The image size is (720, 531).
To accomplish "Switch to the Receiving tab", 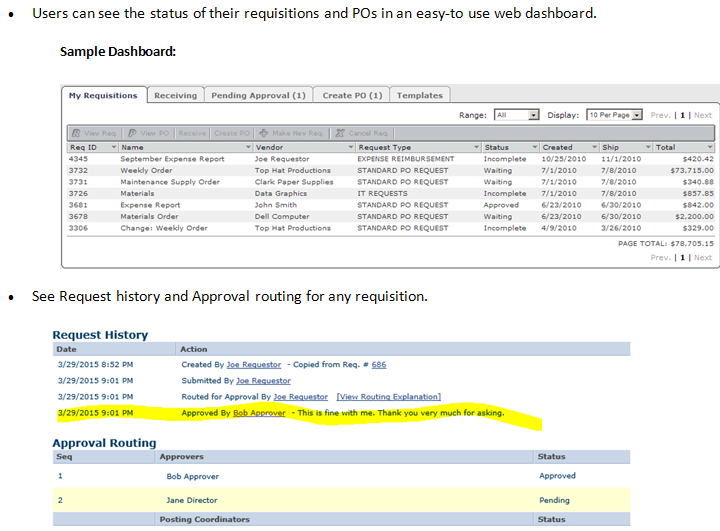I will pyautogui.click(x=175, y=96).
